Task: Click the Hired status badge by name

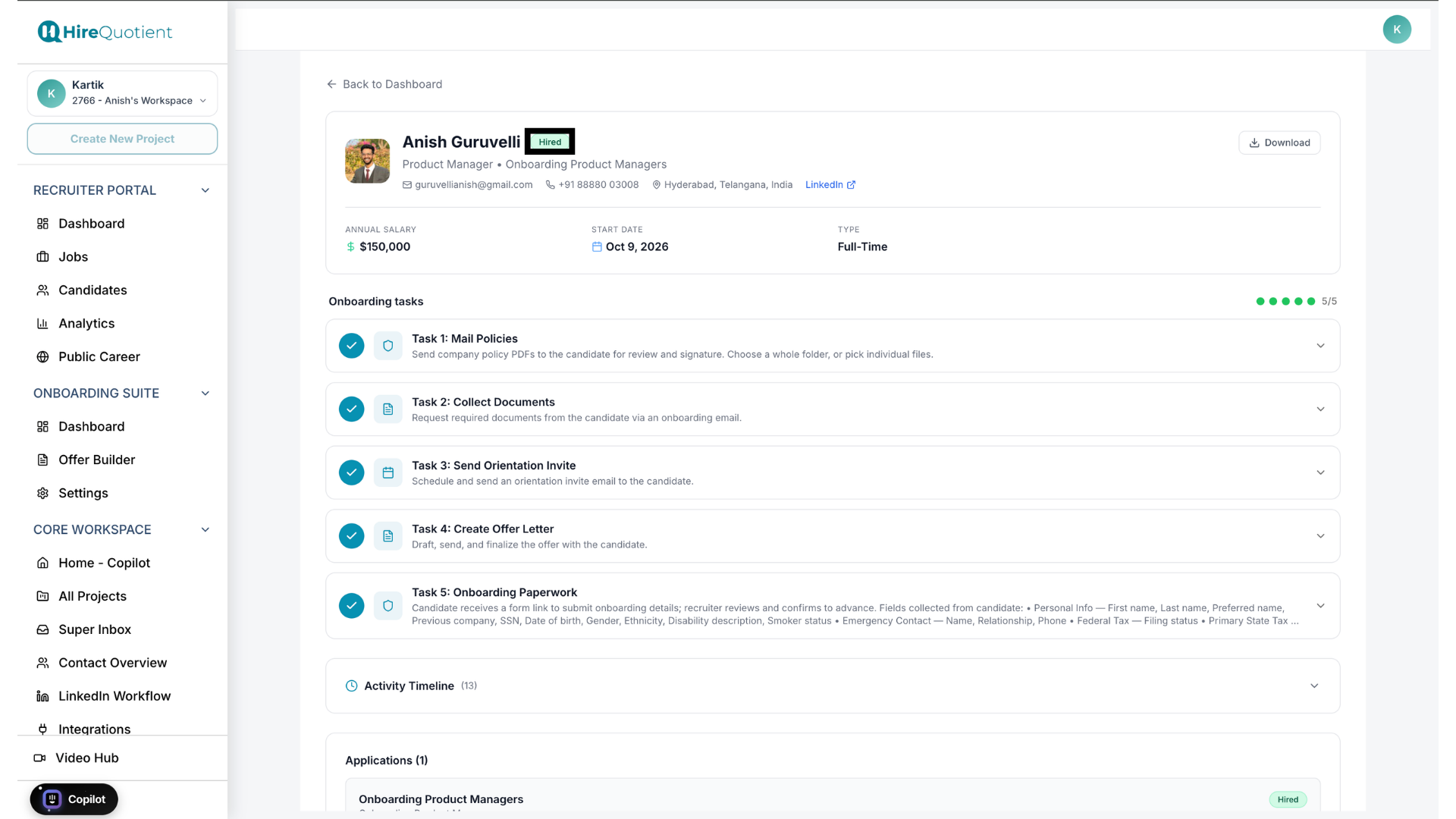Action: coord(550,142)
